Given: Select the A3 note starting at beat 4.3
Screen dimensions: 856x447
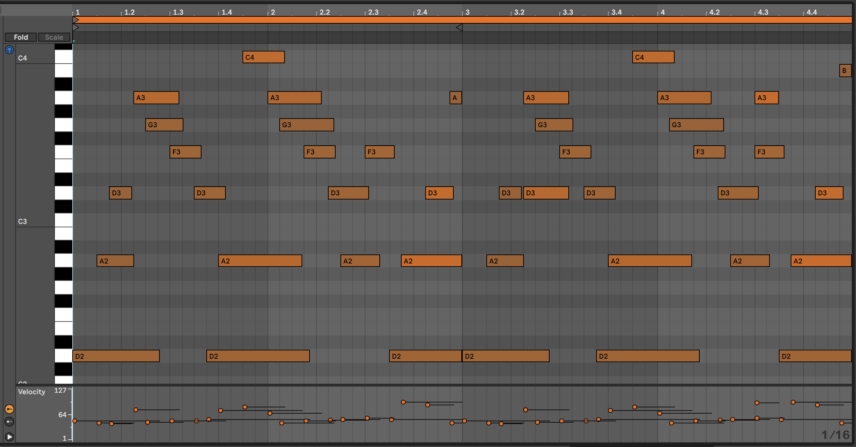Looking at the screenshot, I should coord(766,98).
